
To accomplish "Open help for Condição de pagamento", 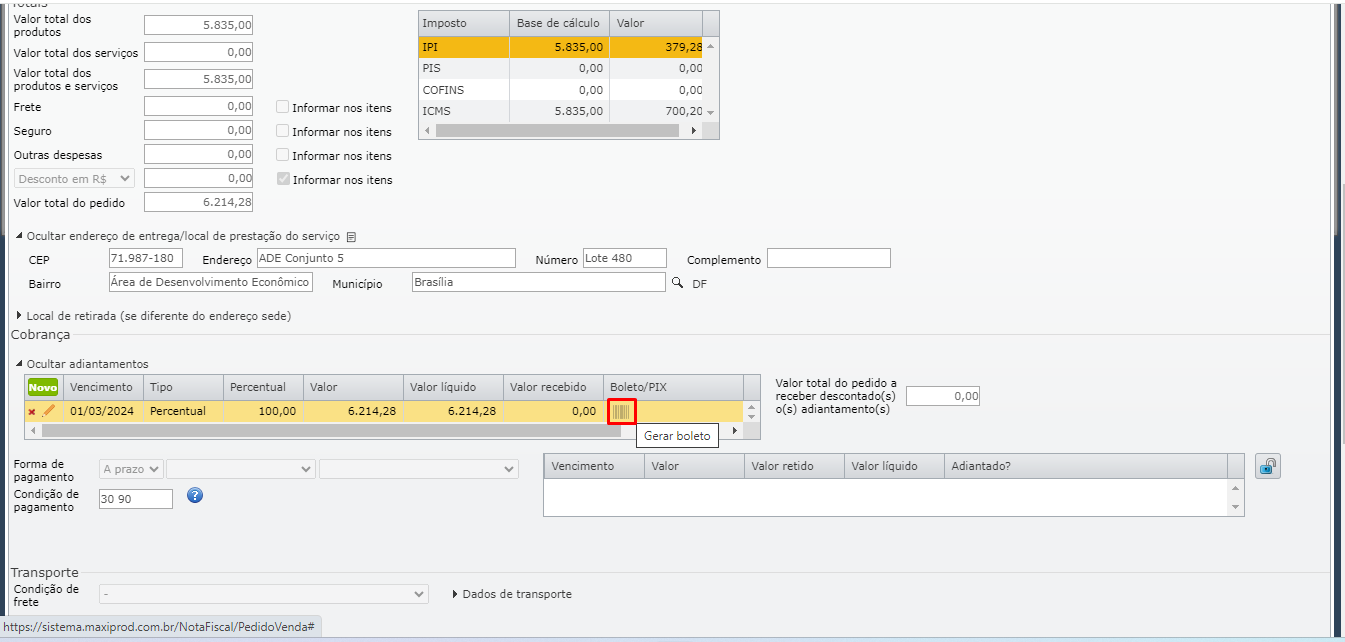I will point(195,495).
